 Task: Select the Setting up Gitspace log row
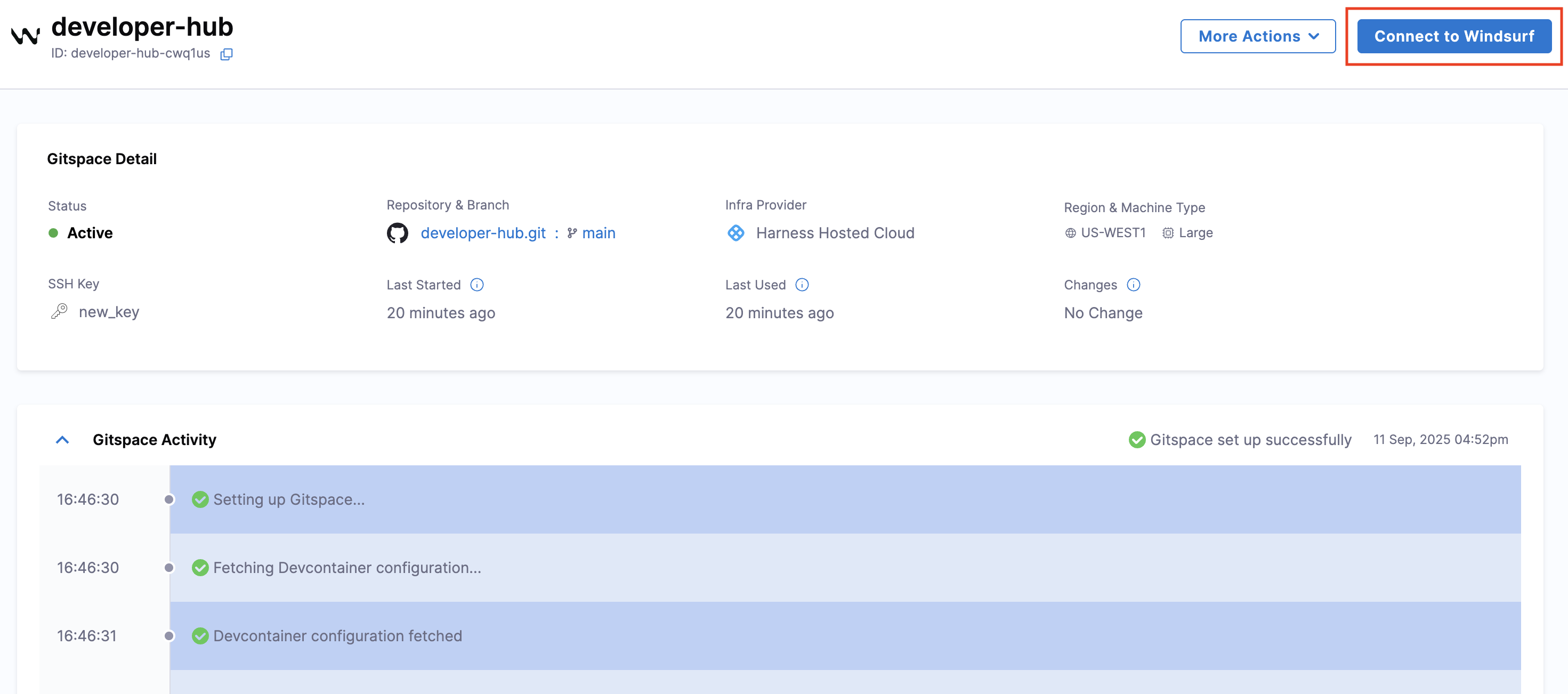(288, 499)
